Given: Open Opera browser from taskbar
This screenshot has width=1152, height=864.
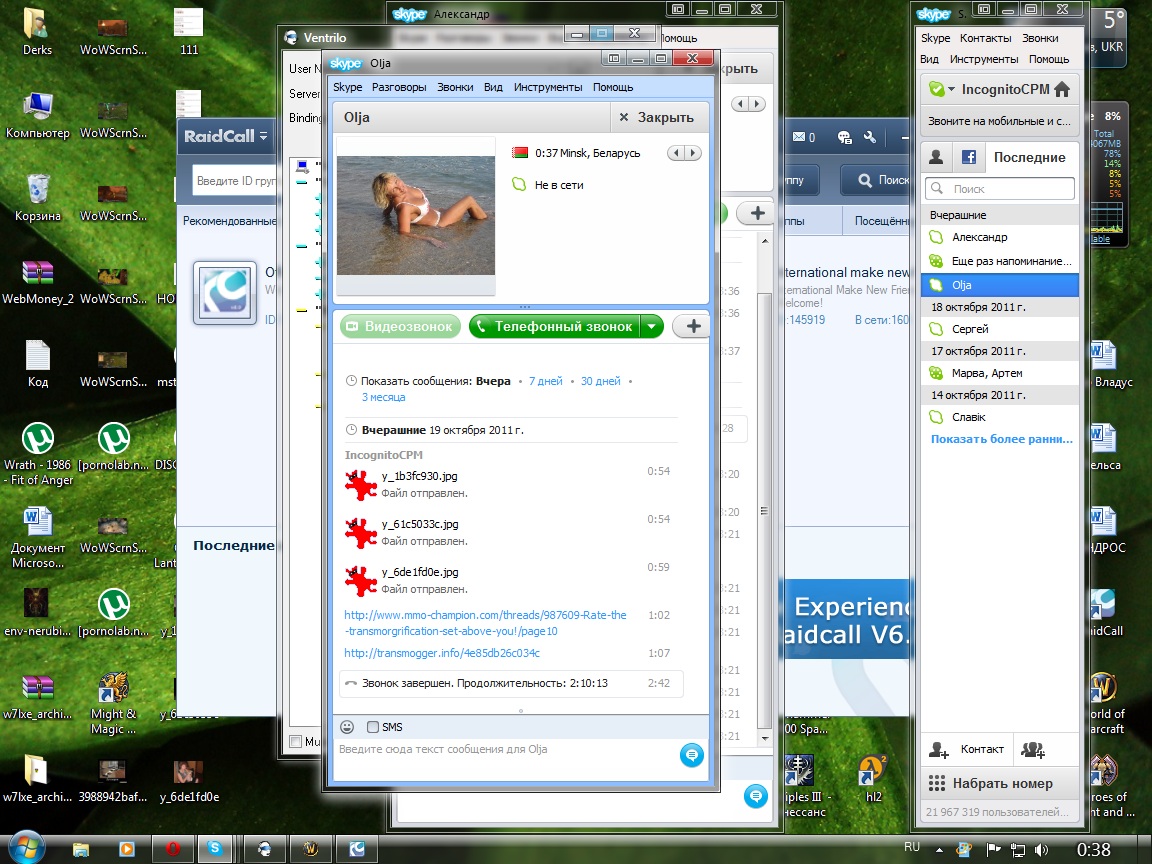Looking at the screenshot, I should 173,849.
